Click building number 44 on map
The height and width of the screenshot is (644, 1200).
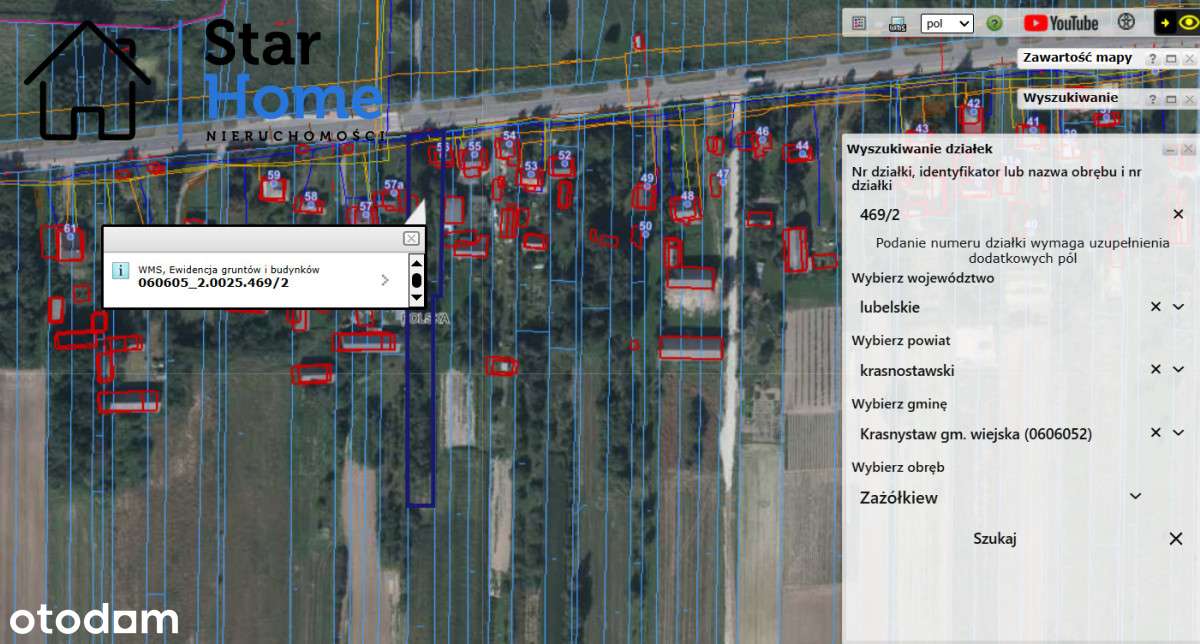tap(802, 146)
